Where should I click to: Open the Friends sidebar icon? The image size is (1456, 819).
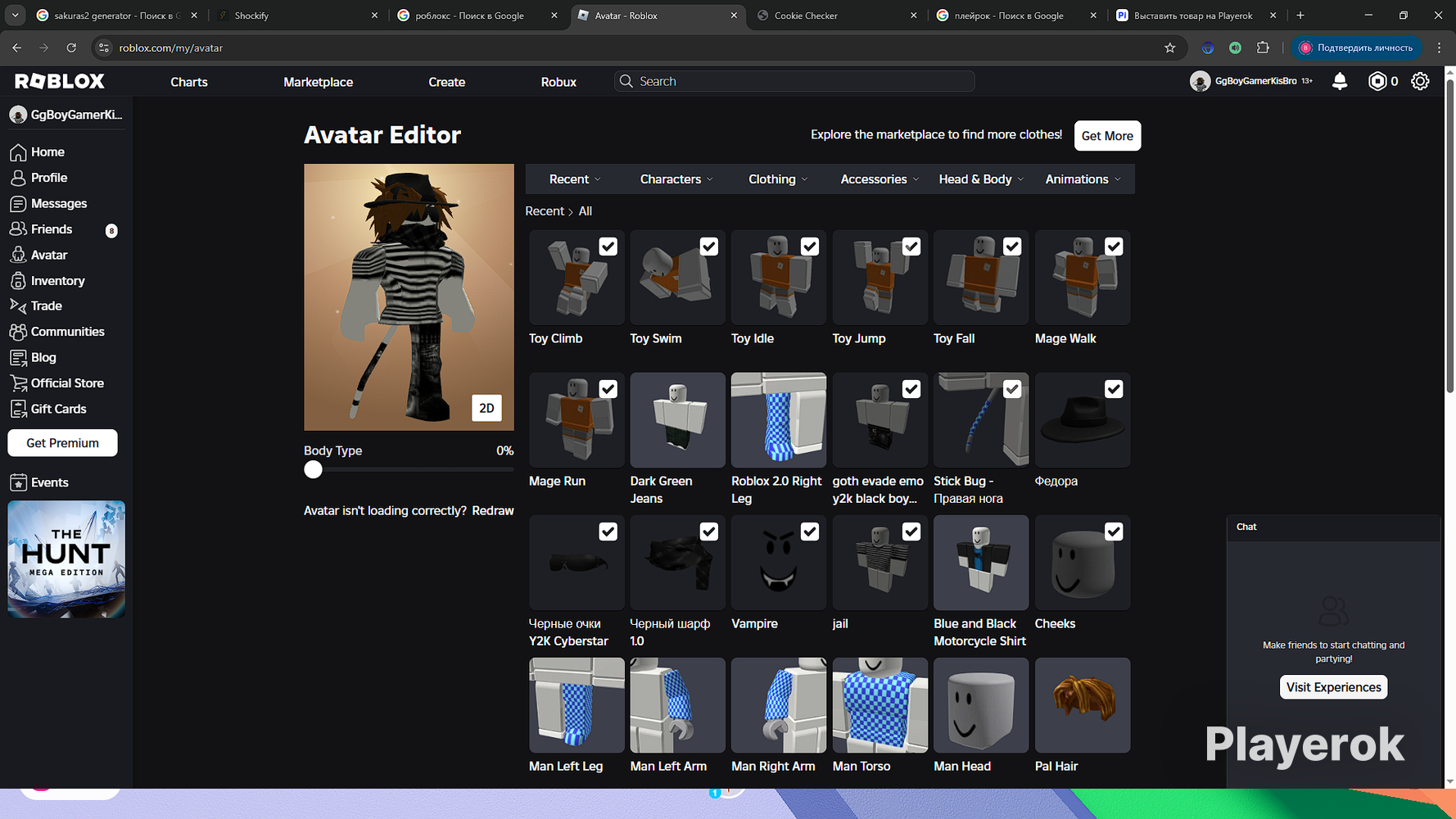tap(18, 229)
